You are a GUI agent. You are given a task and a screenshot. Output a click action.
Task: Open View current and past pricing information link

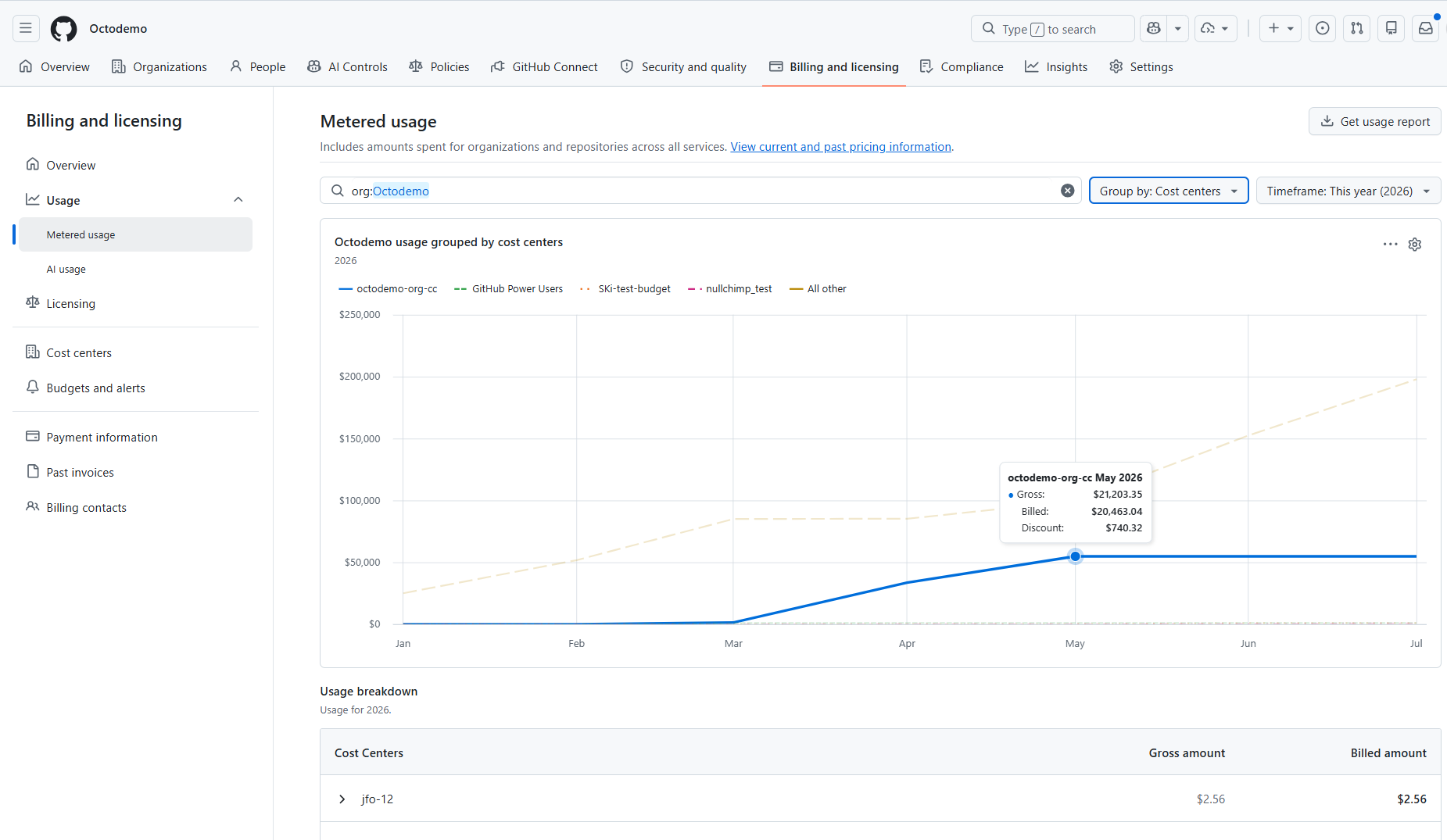click(840, 147)
